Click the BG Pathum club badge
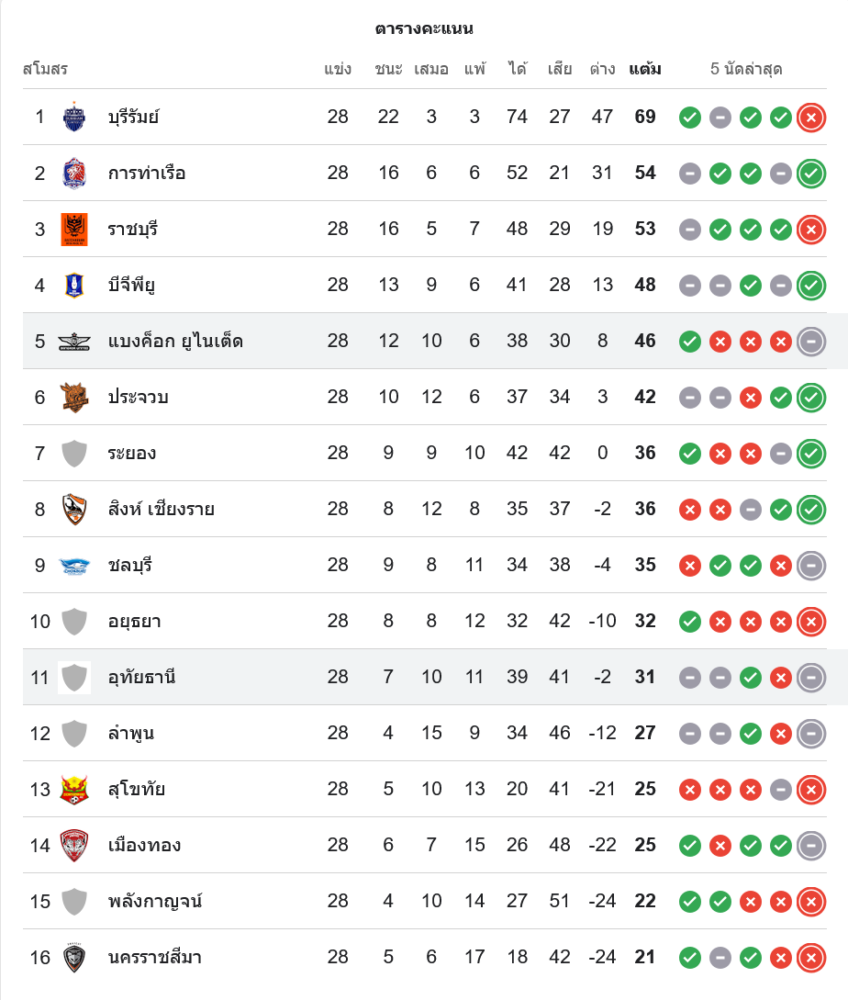Viewport: 848px width, 1000px height. click(75, 285)
